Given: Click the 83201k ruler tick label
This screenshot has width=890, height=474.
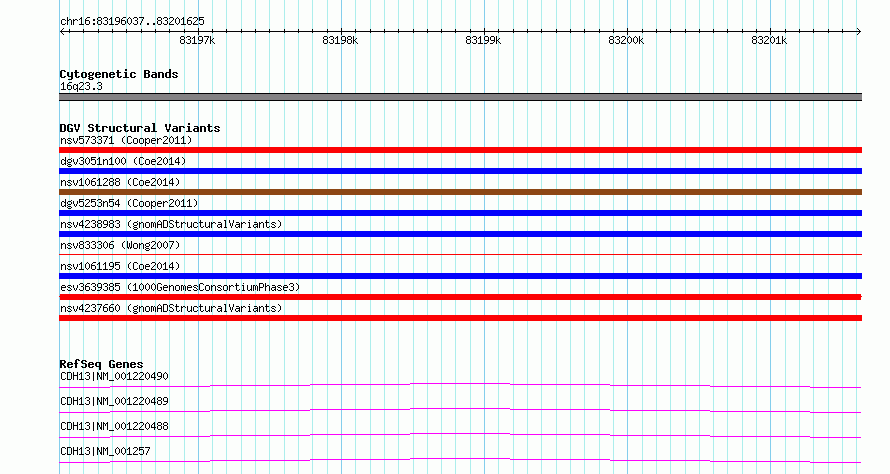Looking at the screenshot, I should tap(769, 40).
